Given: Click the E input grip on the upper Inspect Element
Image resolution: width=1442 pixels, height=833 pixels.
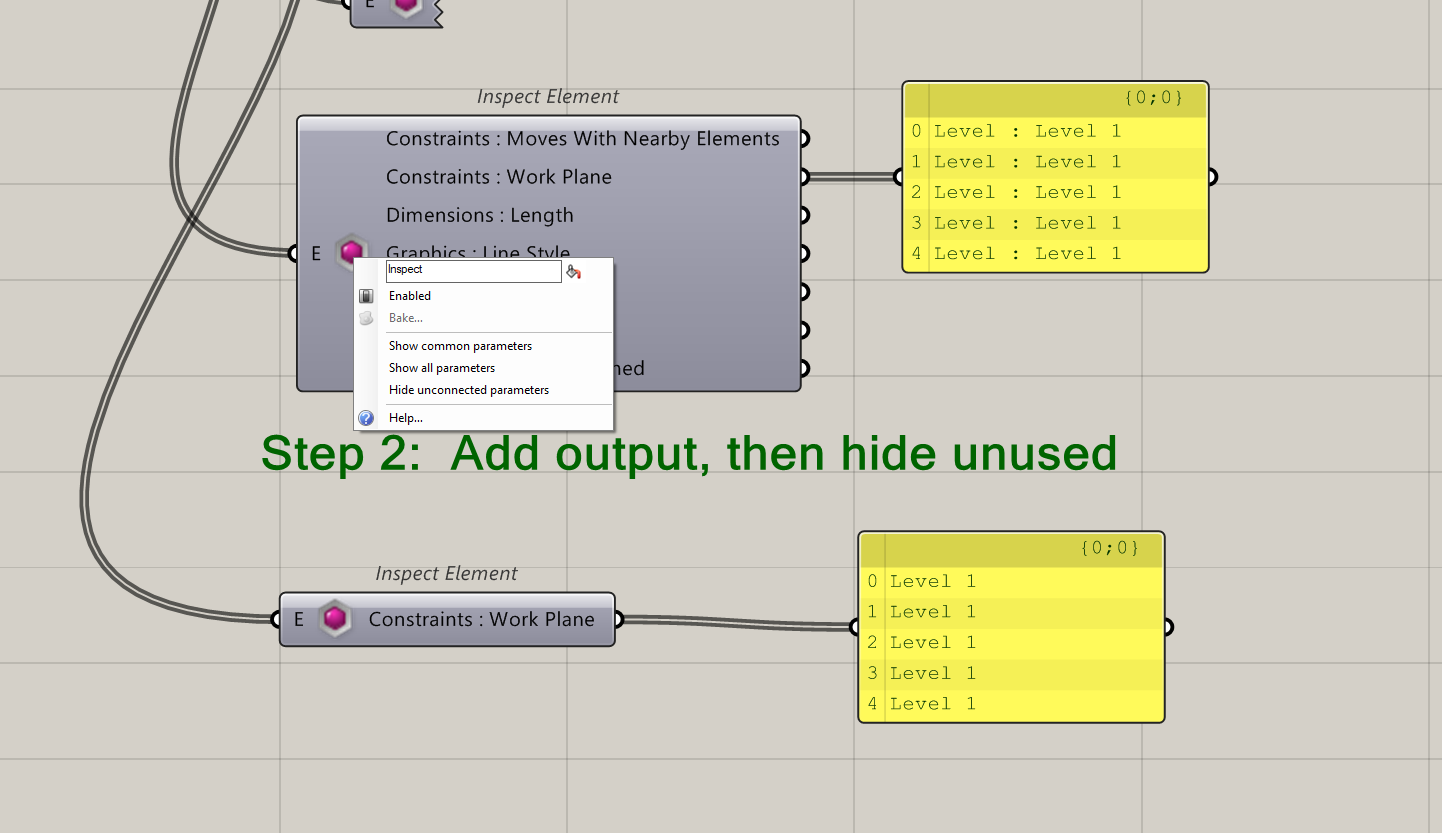Looking at the screenshot, I should point(291,252).
